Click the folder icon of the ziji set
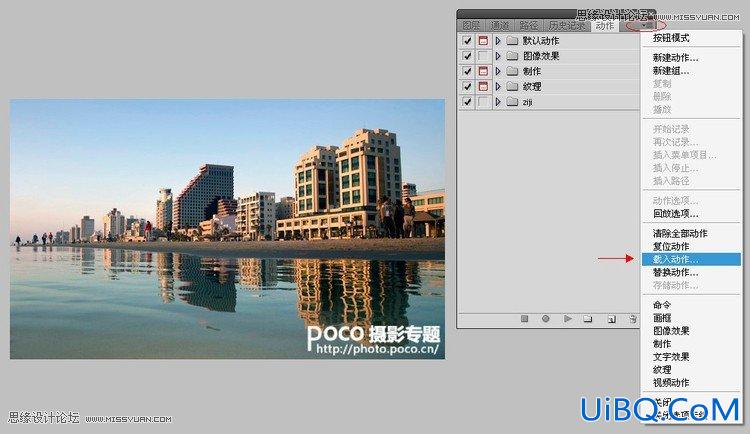 point(512,102)
